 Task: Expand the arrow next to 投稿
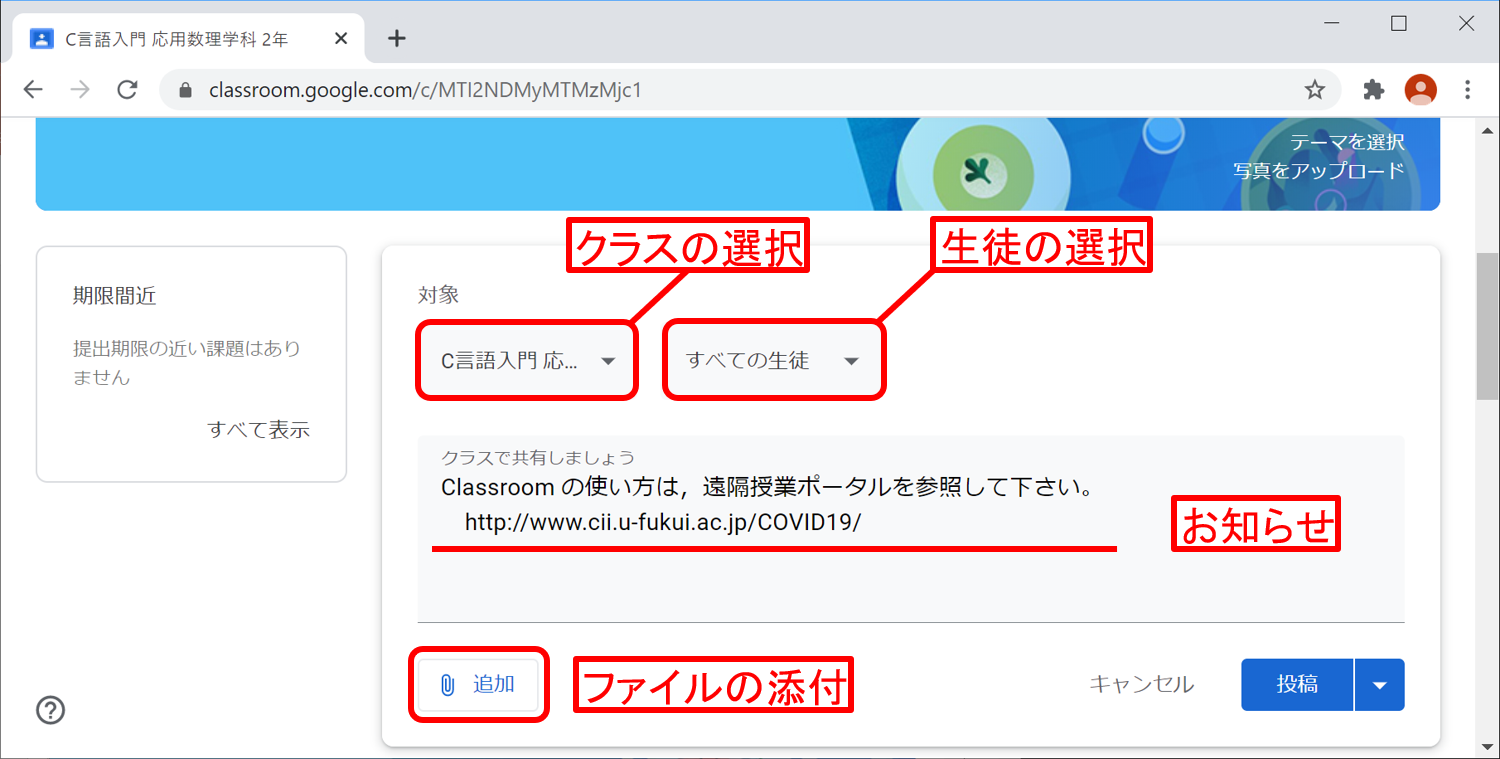1380,684
